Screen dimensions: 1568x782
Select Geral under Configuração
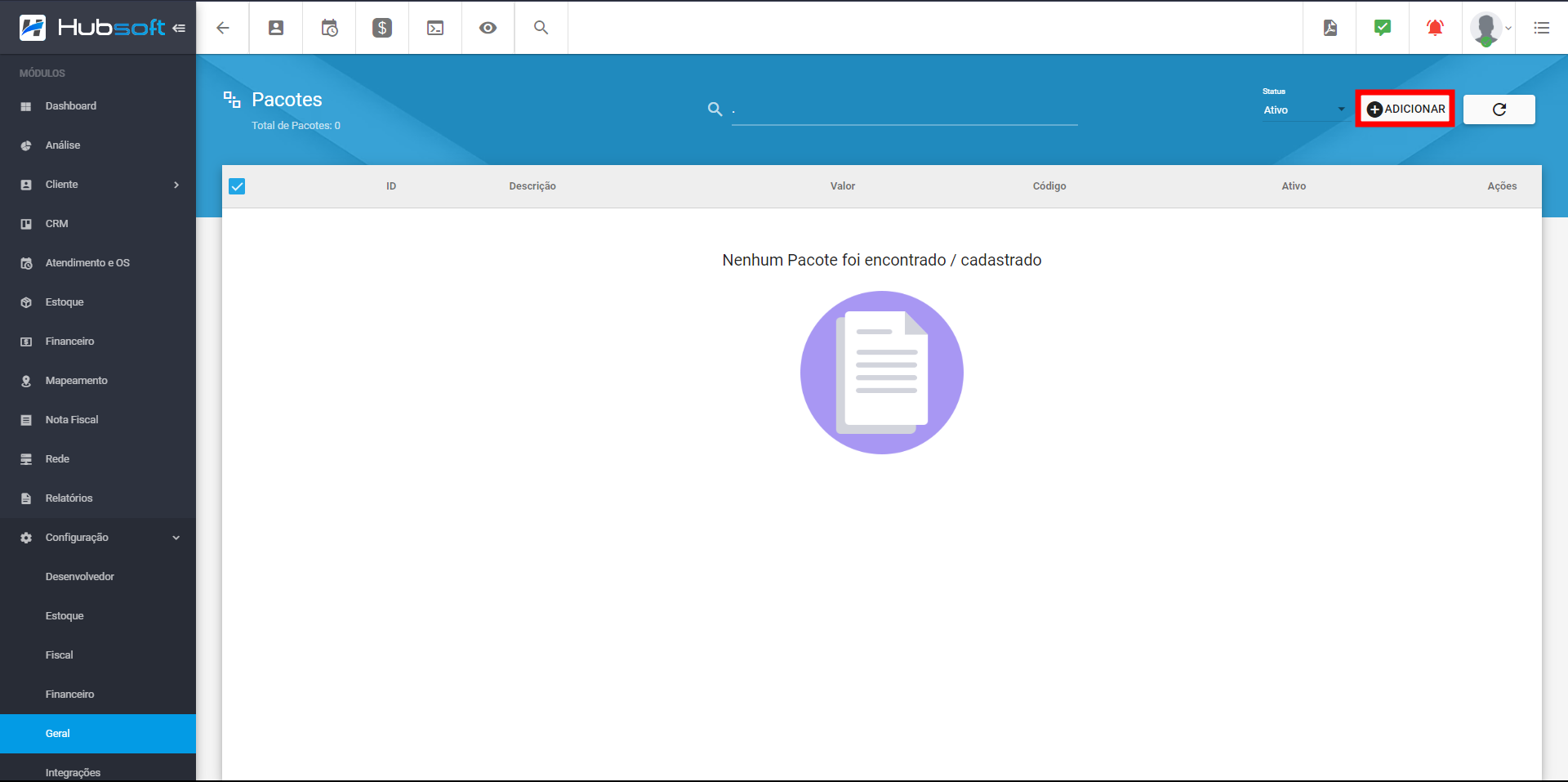(x=98, y=734)
